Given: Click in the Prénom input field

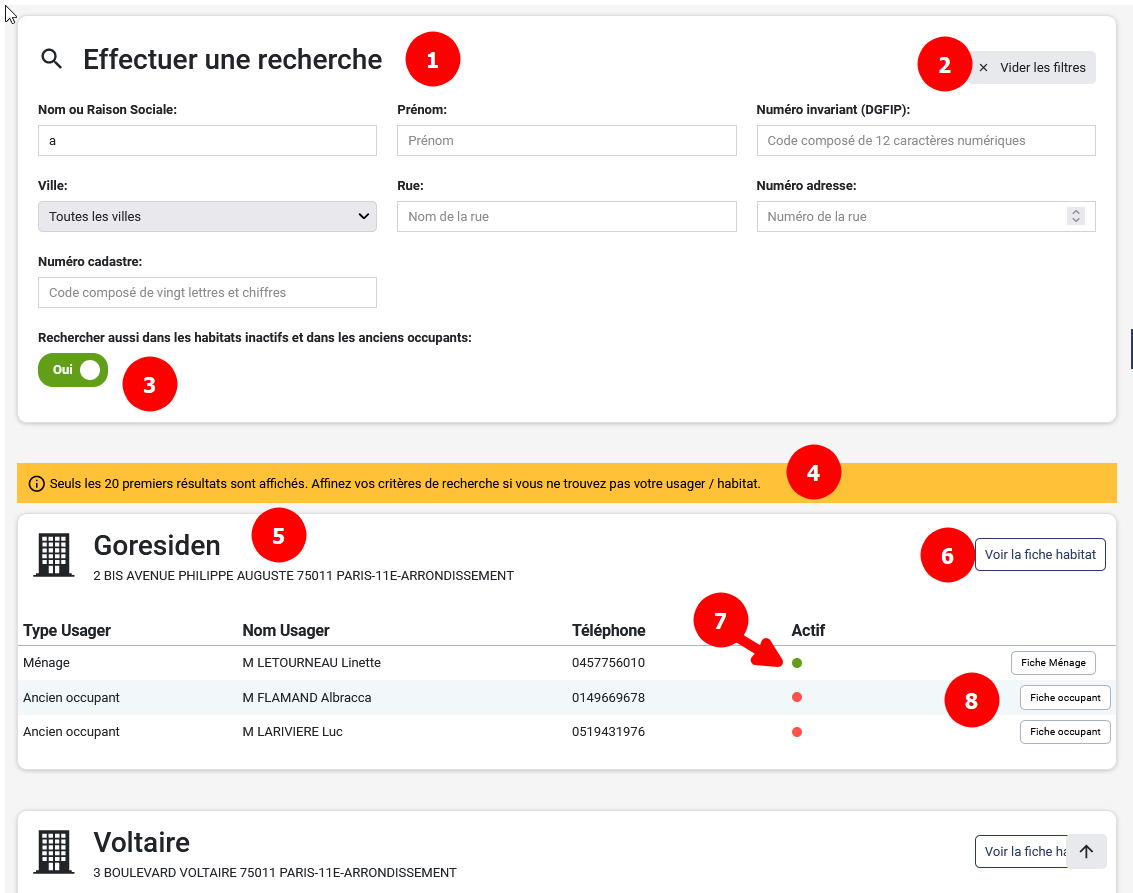Looking at the screenshot, I should pyautogui.click(x=566, y=140).
